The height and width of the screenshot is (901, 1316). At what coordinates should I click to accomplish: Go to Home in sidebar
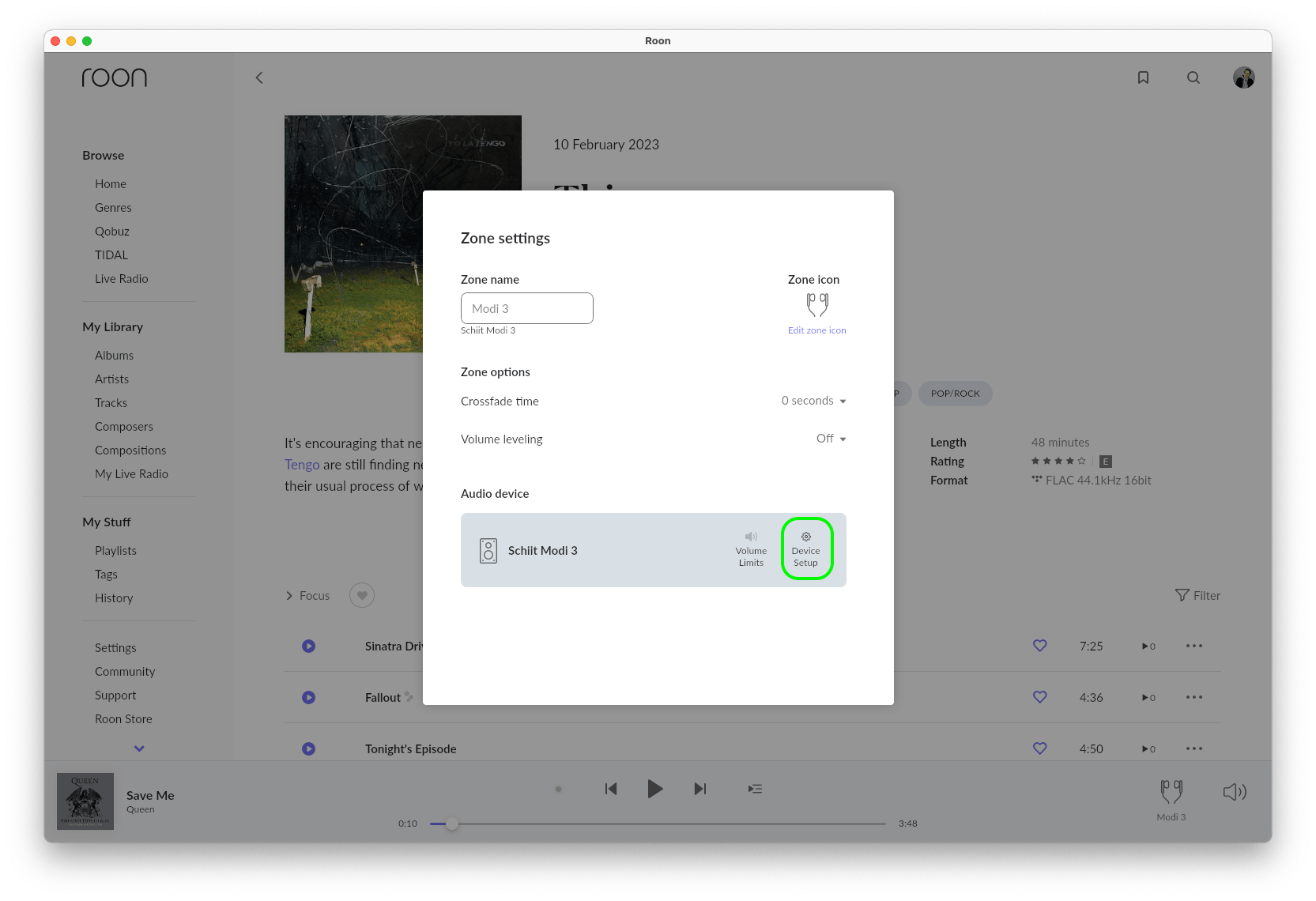111,184
